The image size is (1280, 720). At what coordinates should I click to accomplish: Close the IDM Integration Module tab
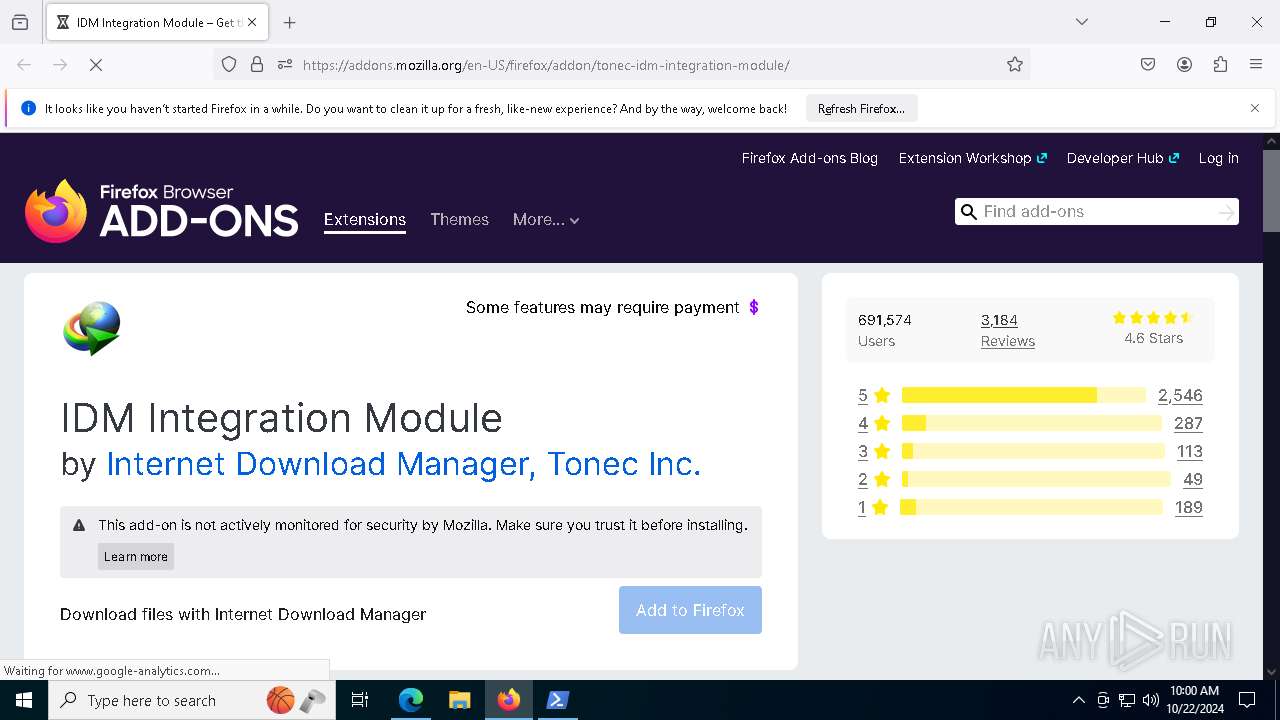point(252,22)
